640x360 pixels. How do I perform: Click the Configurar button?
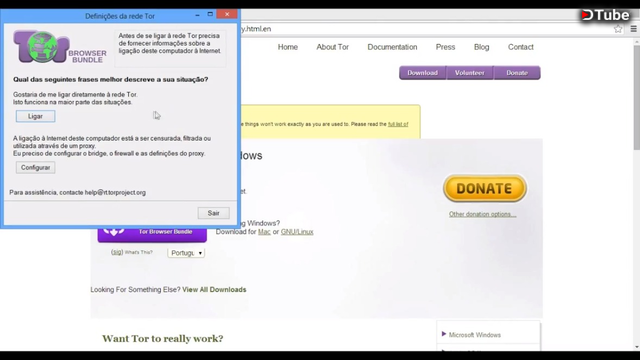[36, 167]
